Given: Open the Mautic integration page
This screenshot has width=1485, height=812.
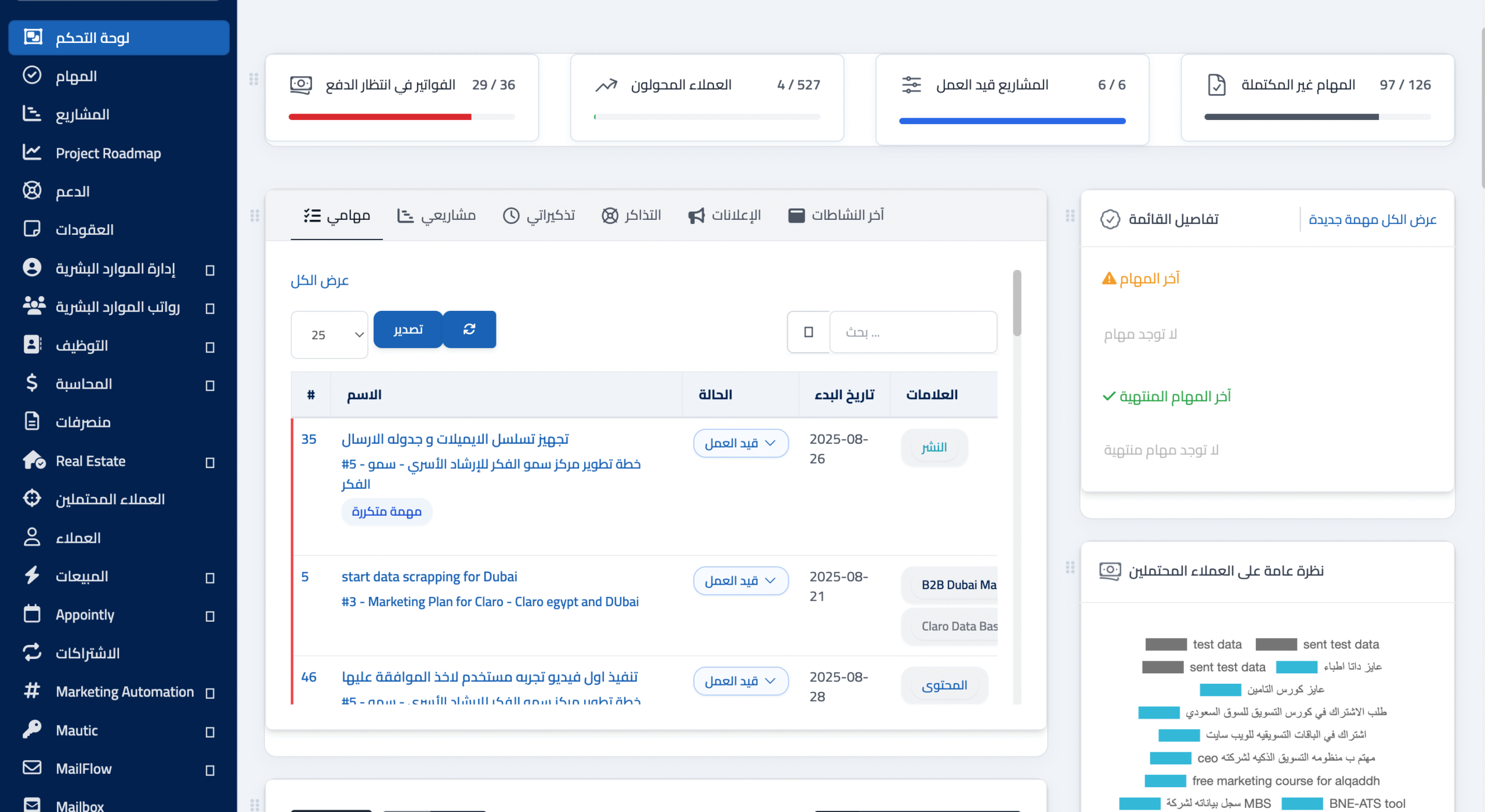Looking at the screenshot, I should (x=76, y=730).
